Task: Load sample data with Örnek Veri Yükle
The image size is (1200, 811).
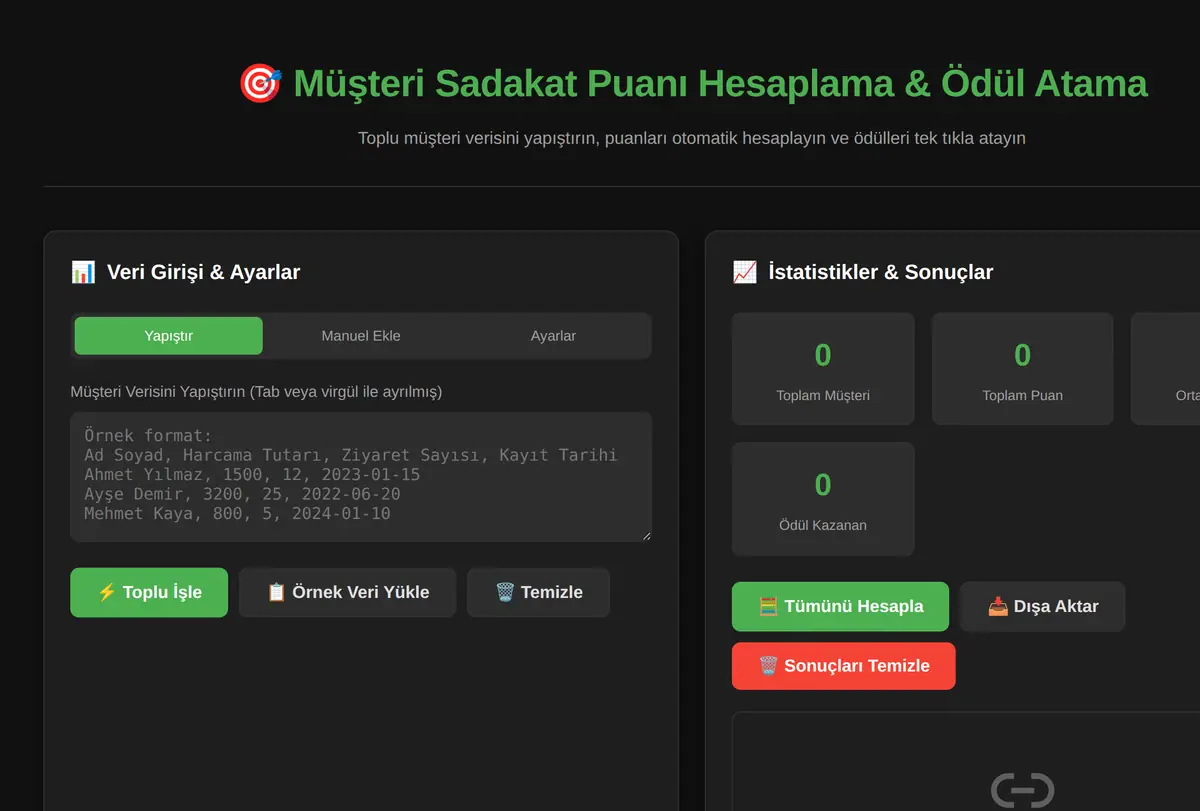Action: point(348,592)
